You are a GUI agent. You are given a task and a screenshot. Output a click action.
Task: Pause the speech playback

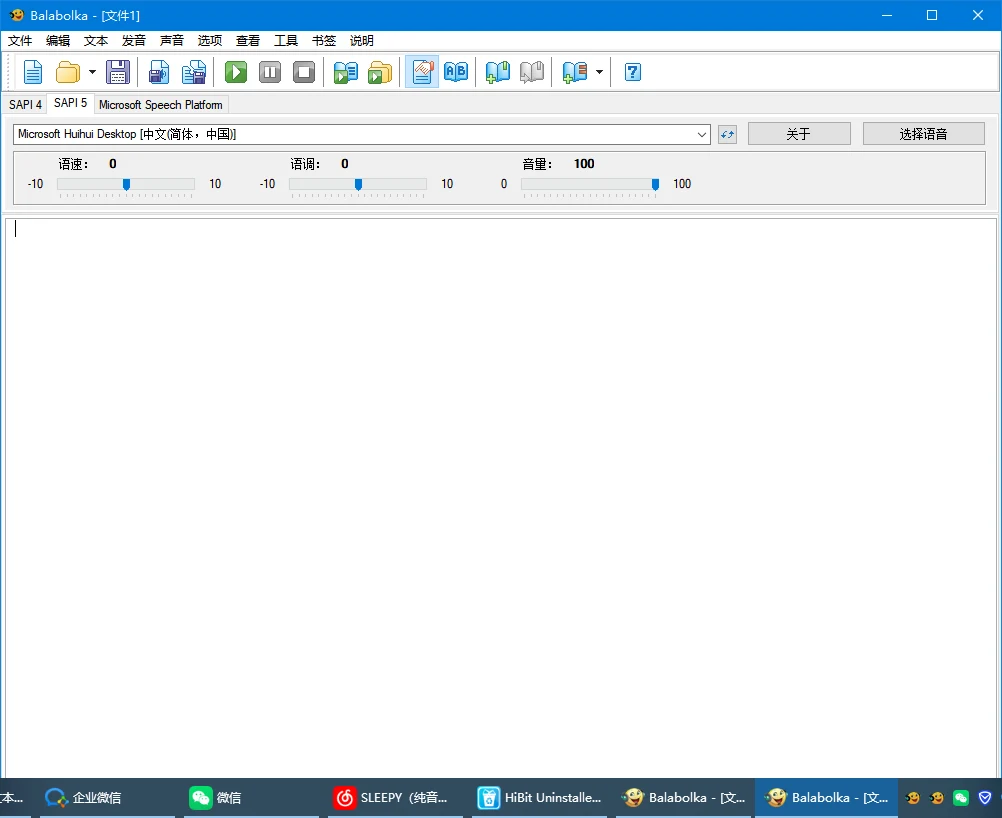270,72
